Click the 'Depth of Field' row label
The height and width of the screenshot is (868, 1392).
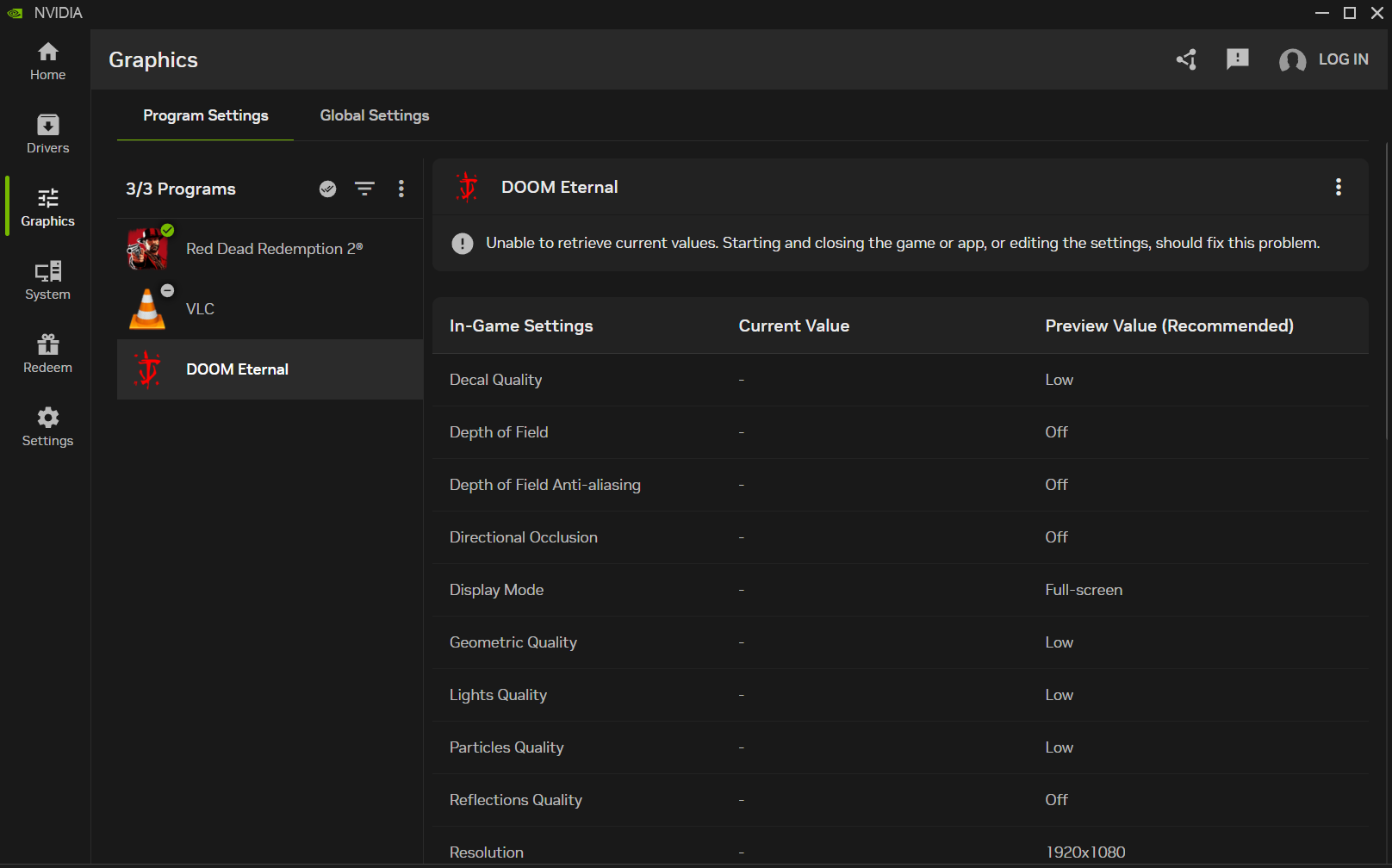tap(499, 432)
